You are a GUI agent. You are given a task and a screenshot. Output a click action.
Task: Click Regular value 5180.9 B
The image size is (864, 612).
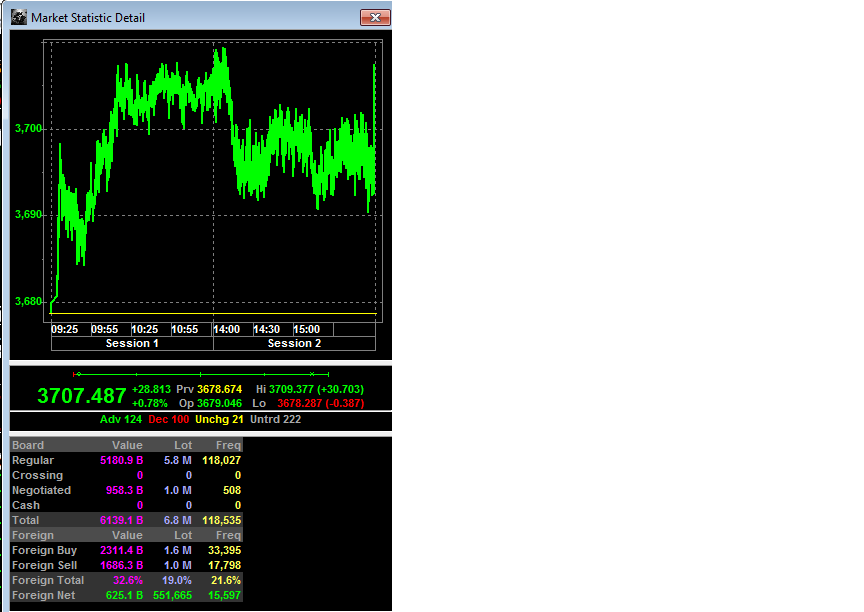(x=122, y=460)
